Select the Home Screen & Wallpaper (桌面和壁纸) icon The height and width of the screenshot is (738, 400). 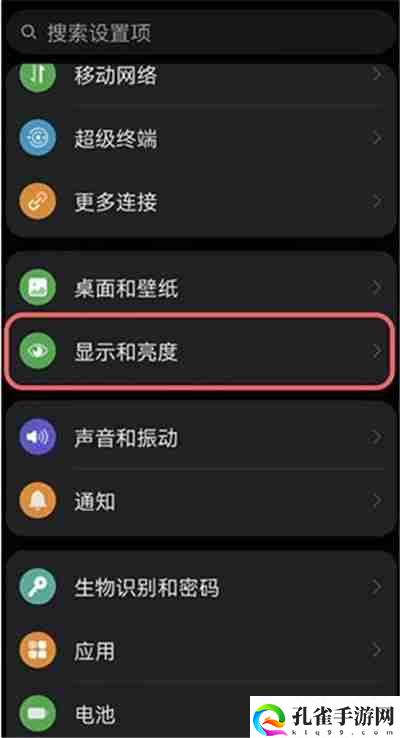[38, 287]
